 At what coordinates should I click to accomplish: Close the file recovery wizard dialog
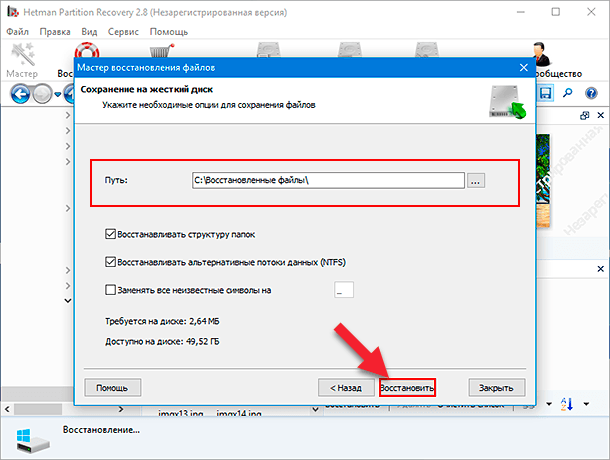[524, 68]
